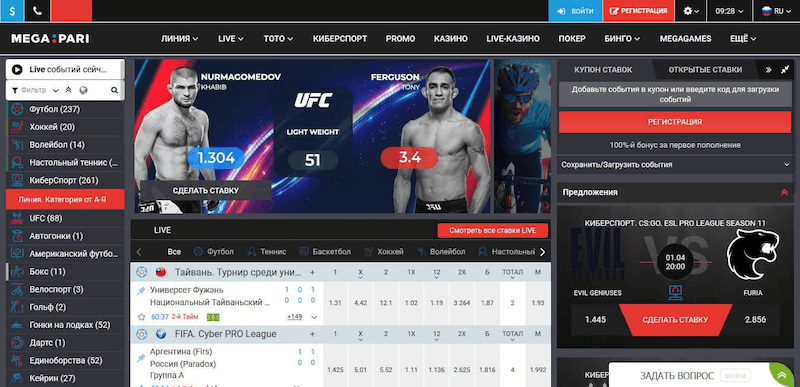Click the Гонки на лодках icon

pyautogui.click(x=17, y=325)
